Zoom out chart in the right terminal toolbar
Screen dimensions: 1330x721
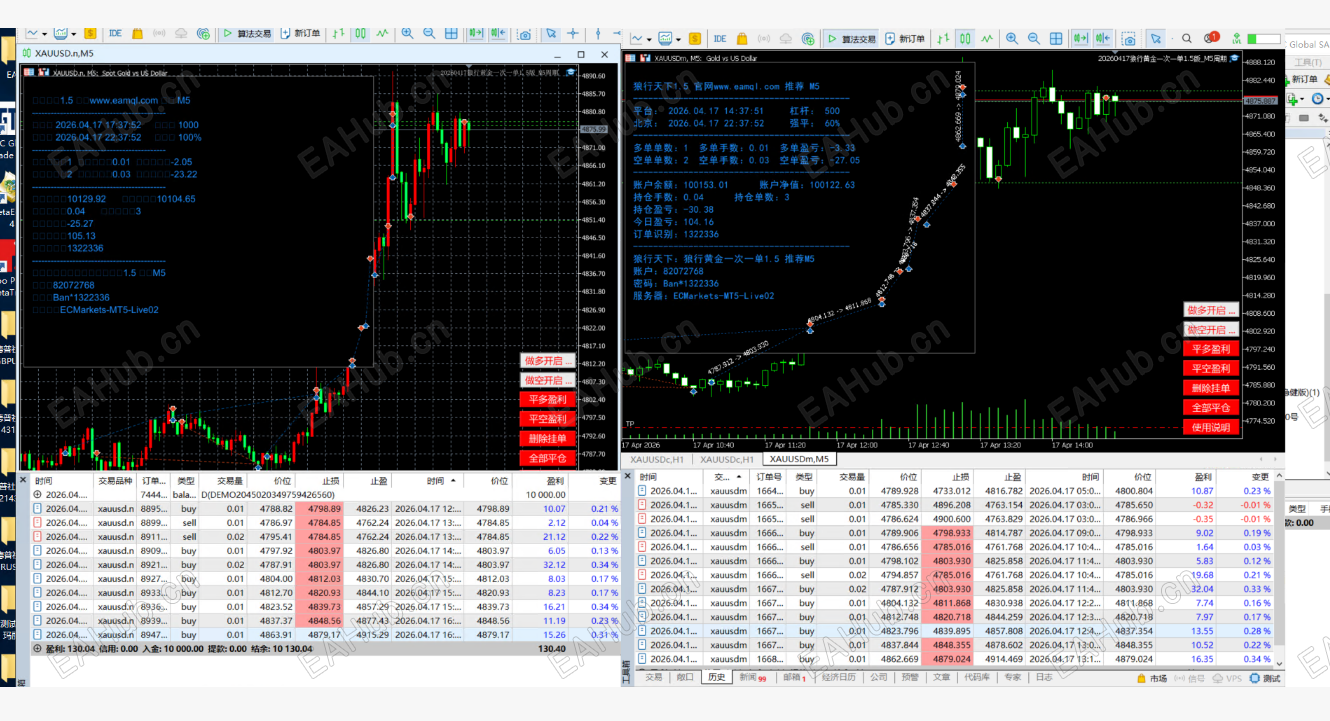[x=1034, y=39]
